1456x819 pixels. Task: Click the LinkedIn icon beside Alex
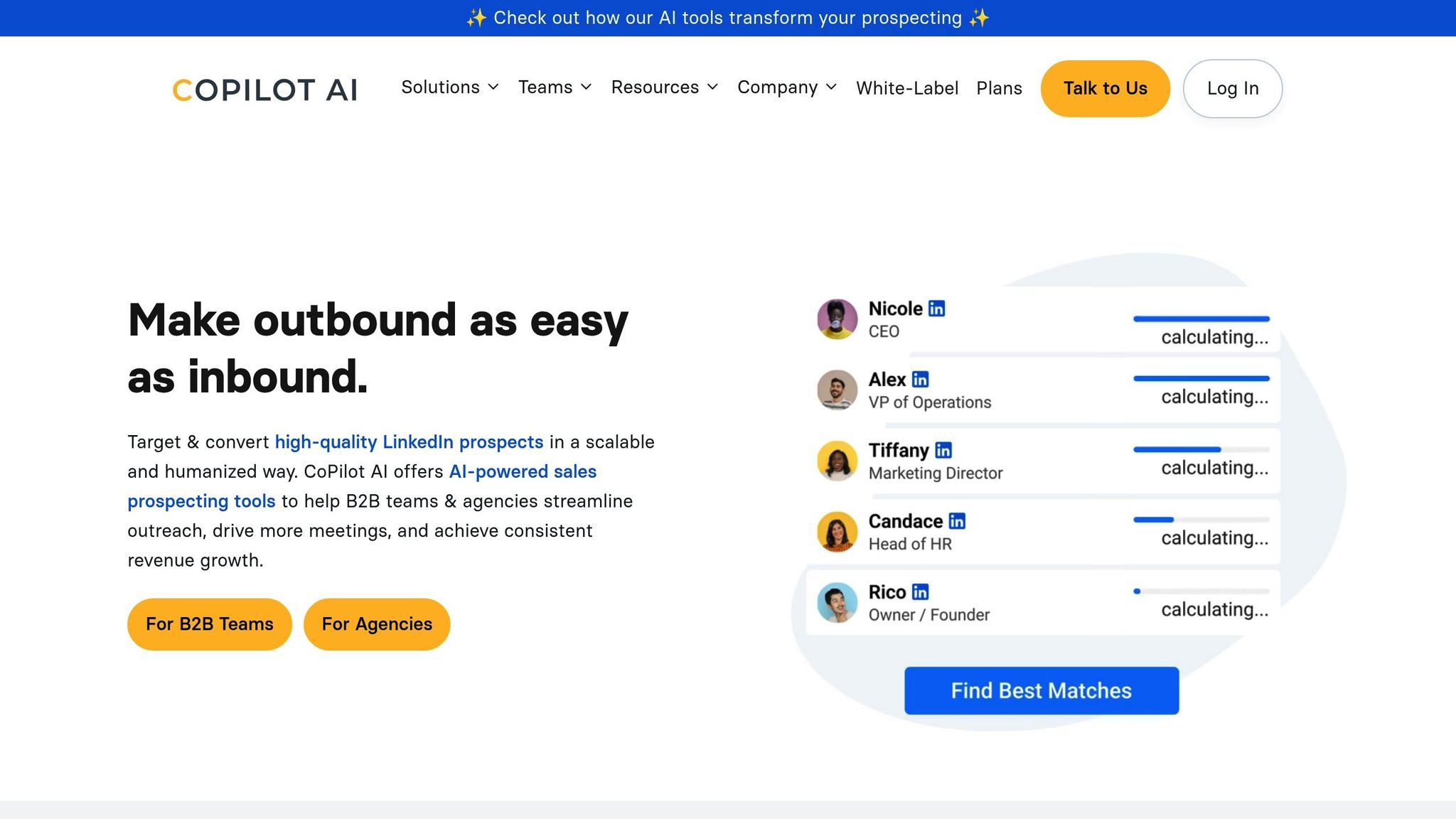[x=920, y=380]
